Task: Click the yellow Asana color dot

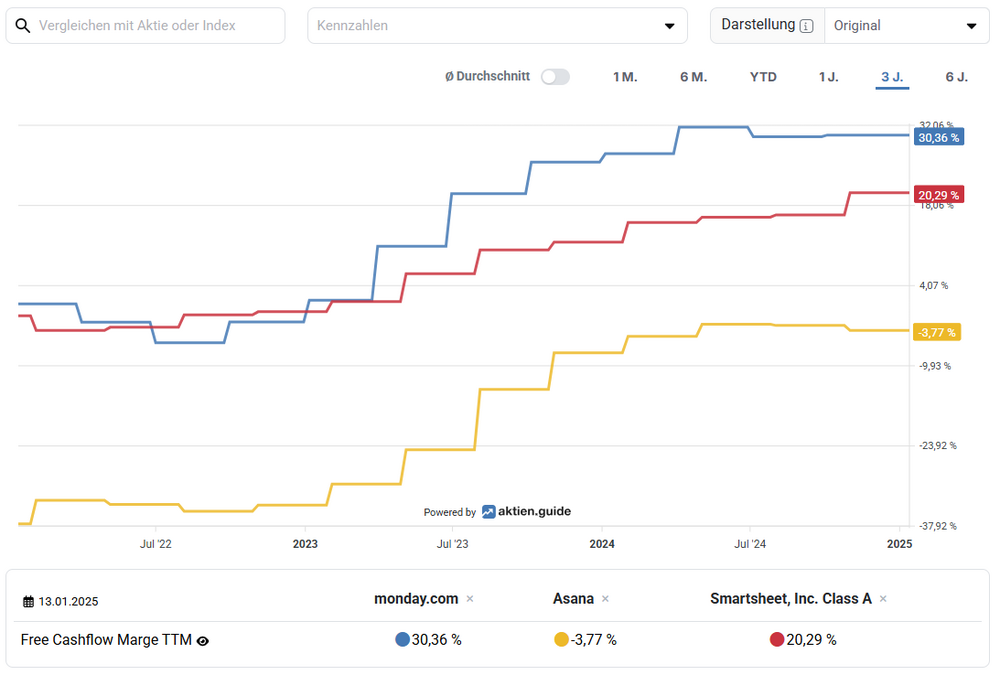Action: click(561, 640)
